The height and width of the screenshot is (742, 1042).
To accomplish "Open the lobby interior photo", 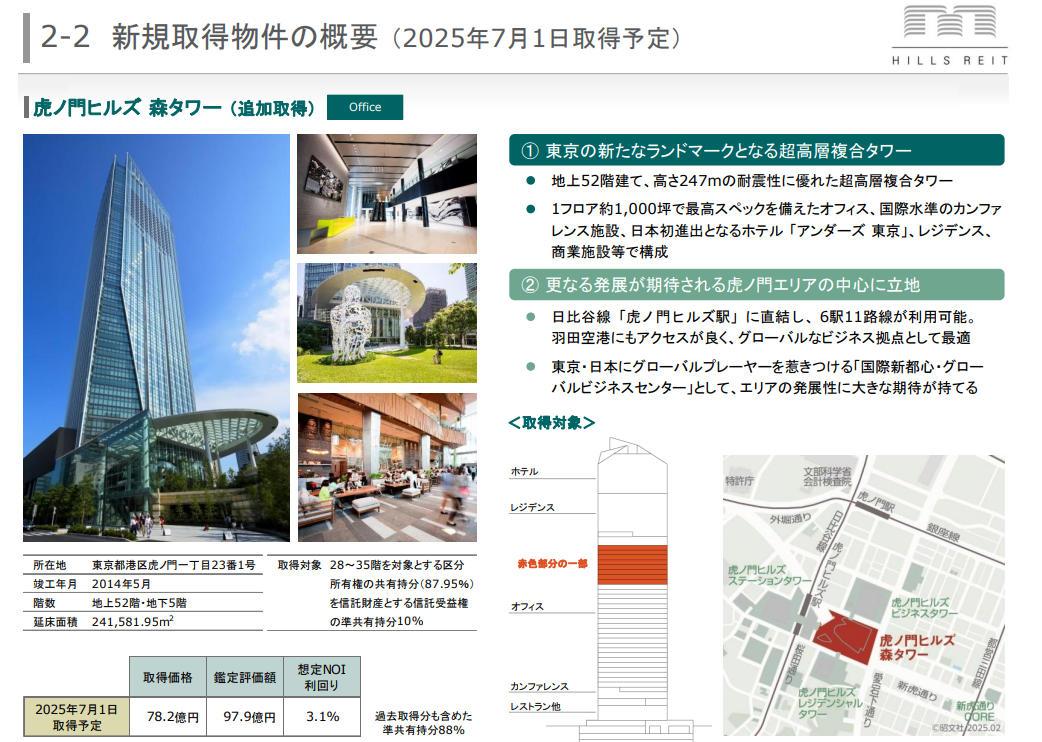I will 387,194.
